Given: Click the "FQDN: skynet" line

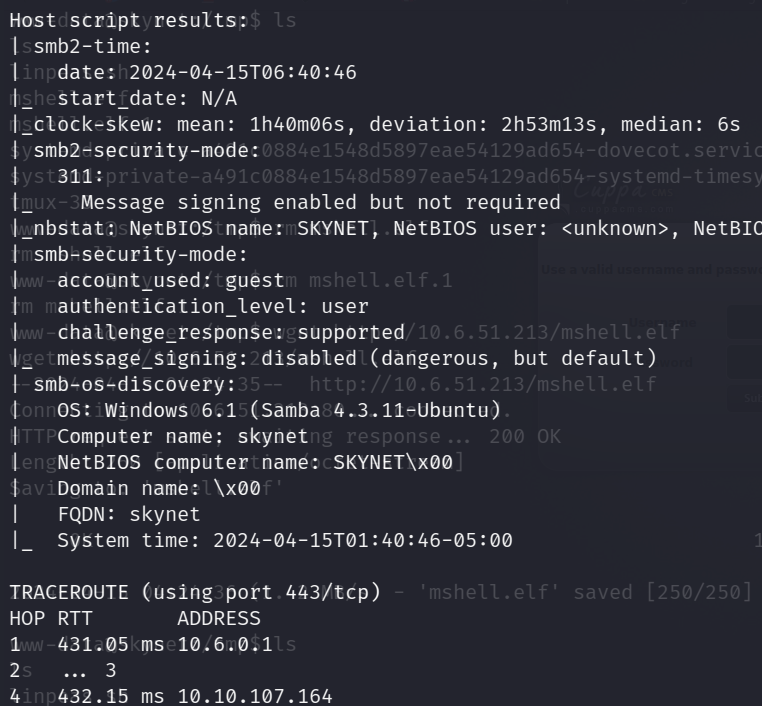Looking at the screenshot, I should (x=129, y=515).
